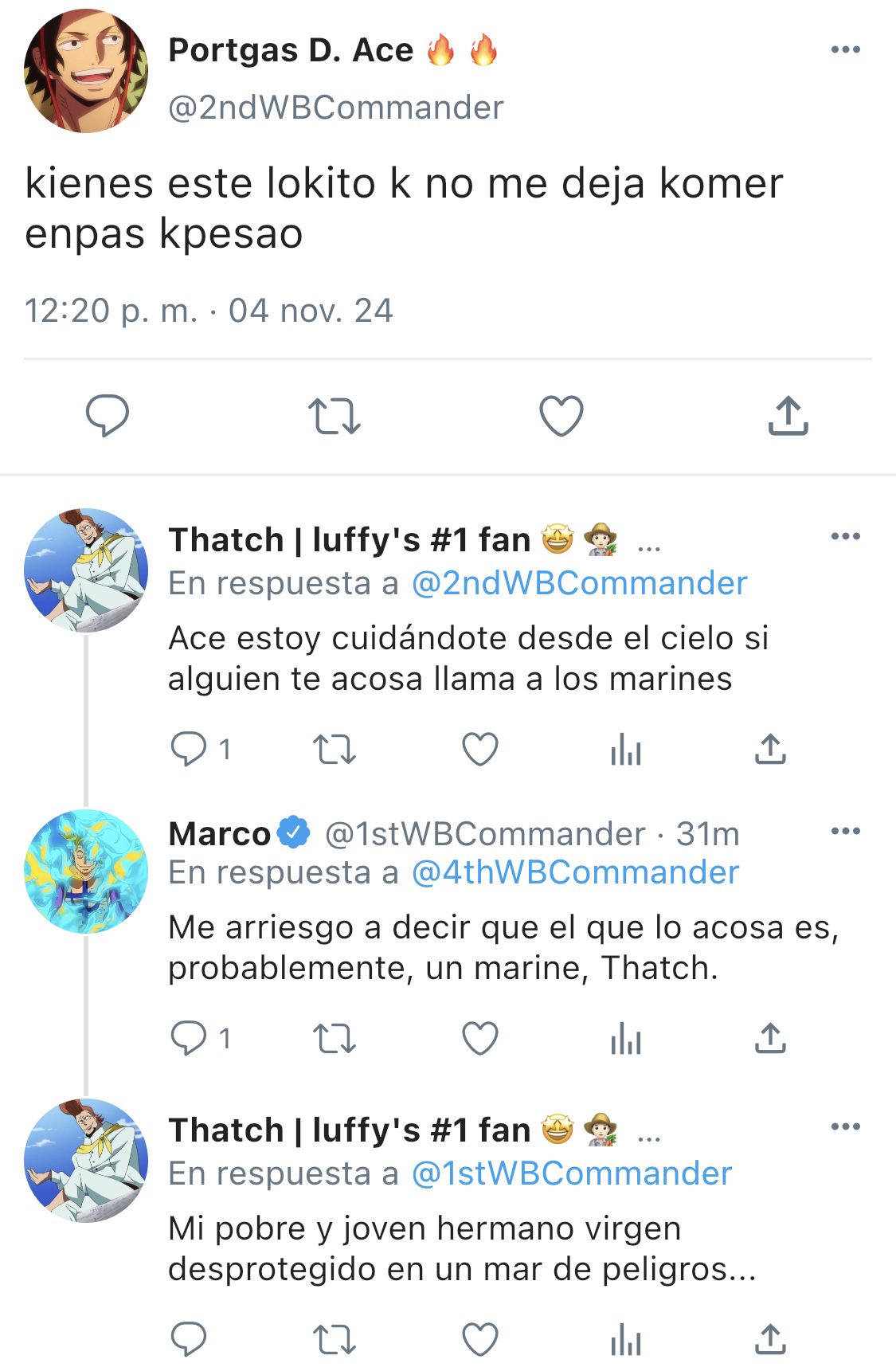Screen dimensions: 896x1371
Task: Open reply thread on Thatch's first reply
Action: click(201, 750)
